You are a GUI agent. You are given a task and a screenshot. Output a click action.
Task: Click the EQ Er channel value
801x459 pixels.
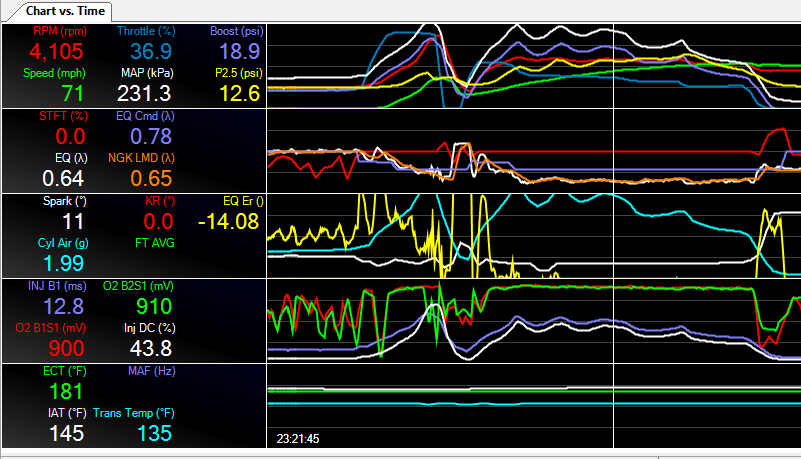[229, 221]
